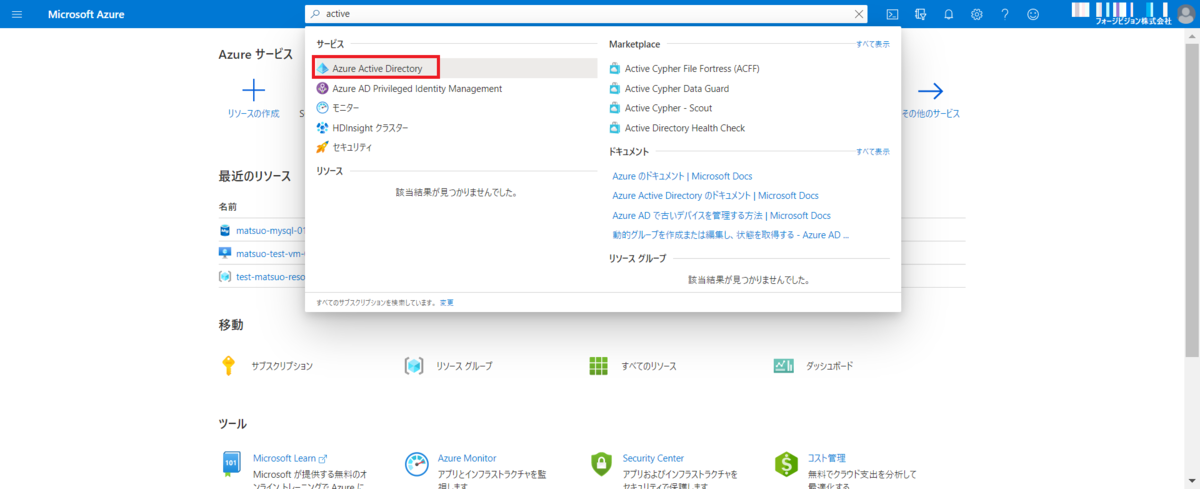
Task: Open コスト管理 tool link
Action: tap(826, 458)
